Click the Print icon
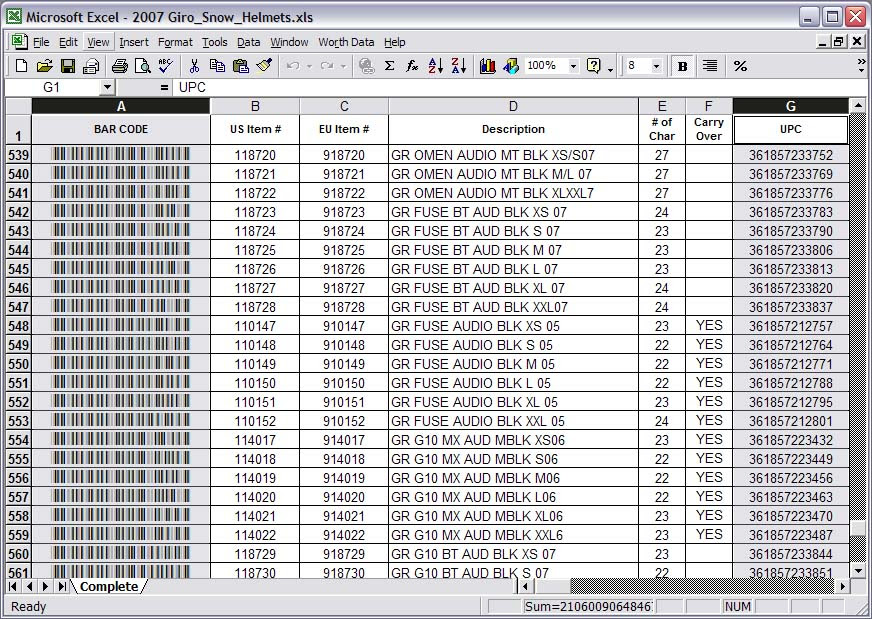The image size is (872, 619). click(120, 66)
